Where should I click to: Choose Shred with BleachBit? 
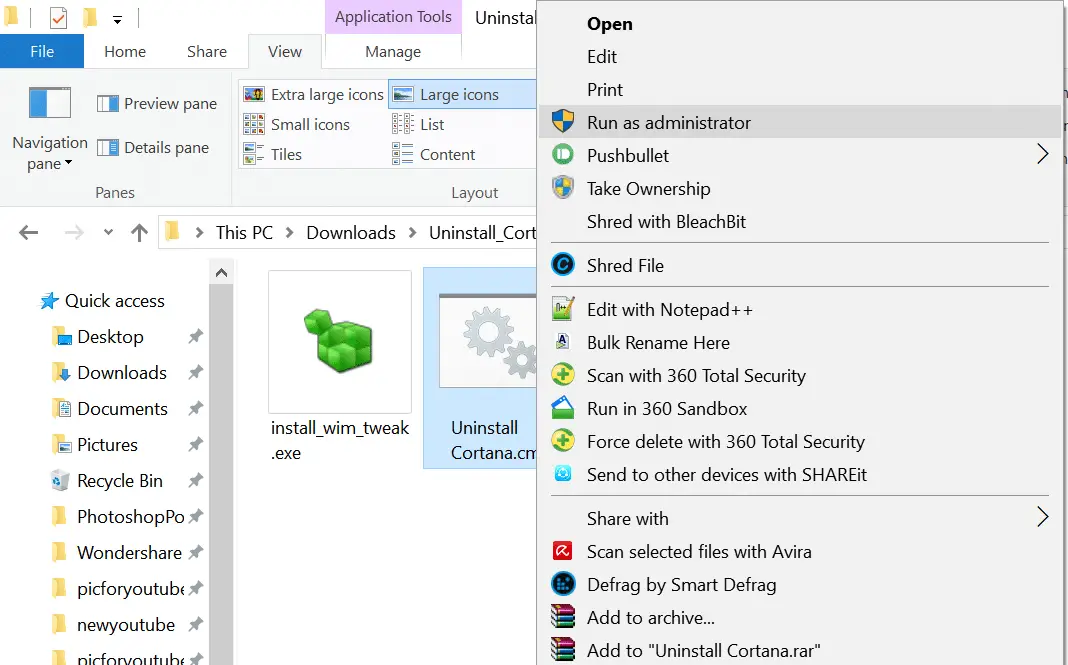click(800, 221)
